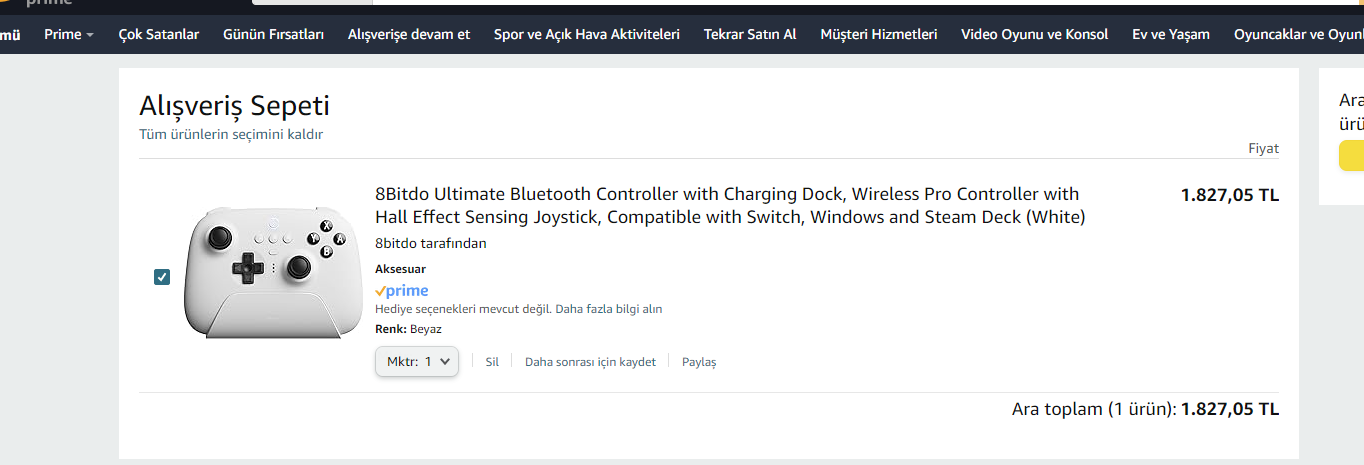The width and height of the screenshot is (1364, 465).
Task: Open Günün Fırsatları menu item
Action: point(273,34)
